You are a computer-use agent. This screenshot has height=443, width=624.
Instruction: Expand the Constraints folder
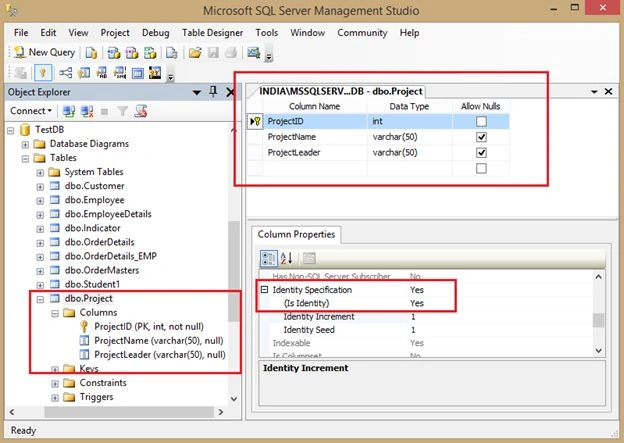[x=55, y=384]
